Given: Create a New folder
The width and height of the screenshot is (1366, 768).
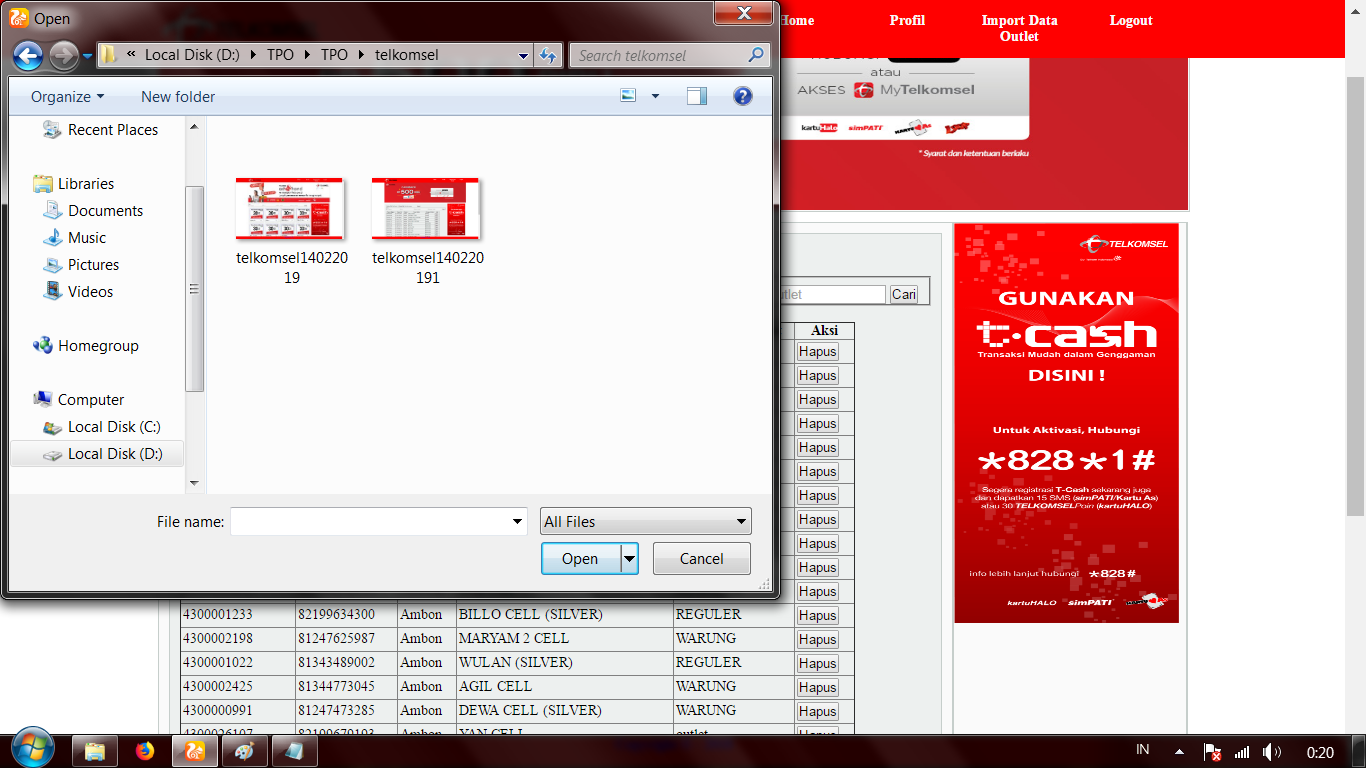Looking at the screenshot, I should [x=178, y=97].
